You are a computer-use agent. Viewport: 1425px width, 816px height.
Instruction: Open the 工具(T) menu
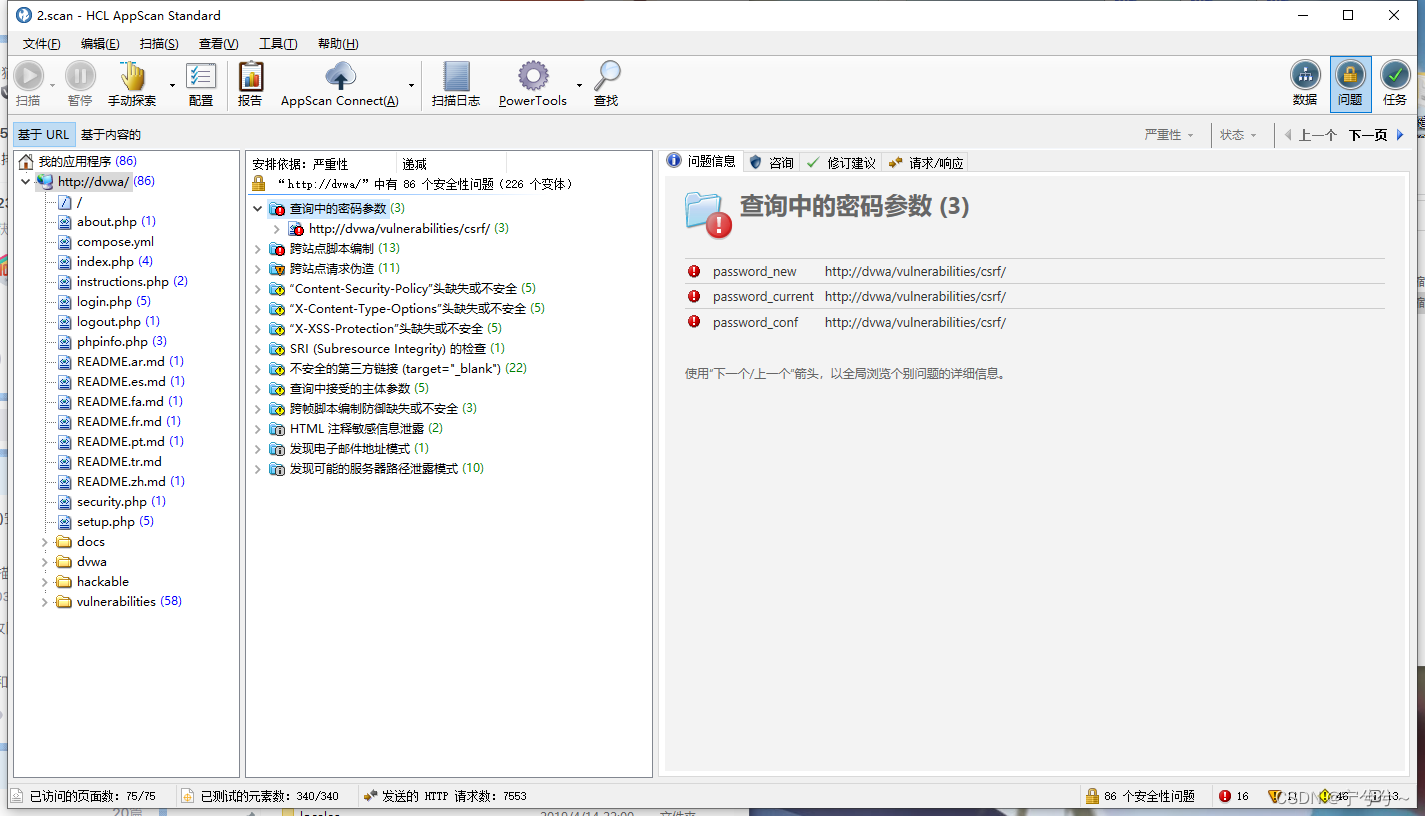coord(278,44)
